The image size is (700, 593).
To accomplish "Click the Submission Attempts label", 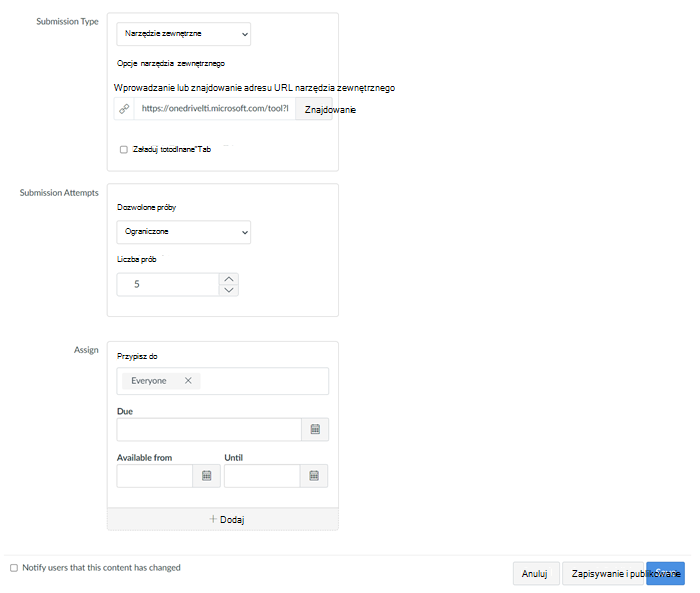I will [x=59, y=193].
